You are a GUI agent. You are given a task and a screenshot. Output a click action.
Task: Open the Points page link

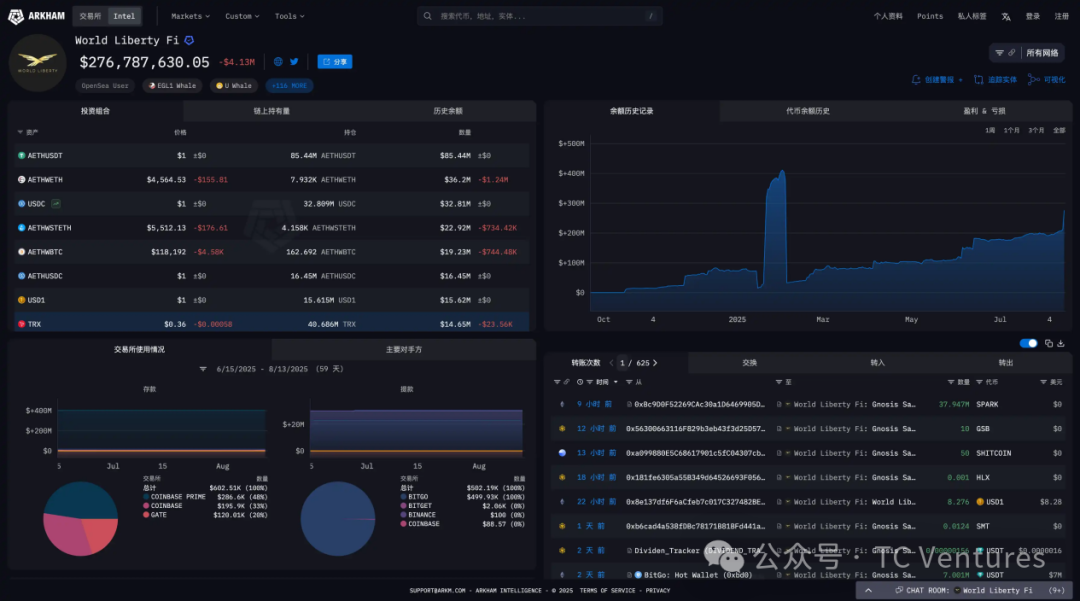click(x=930, y=17)
